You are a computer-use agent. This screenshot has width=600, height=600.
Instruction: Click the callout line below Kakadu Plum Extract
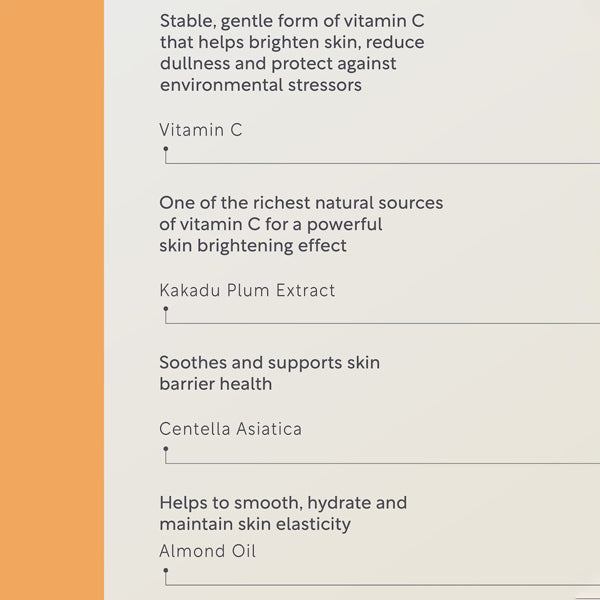click(x=382, y=323)
